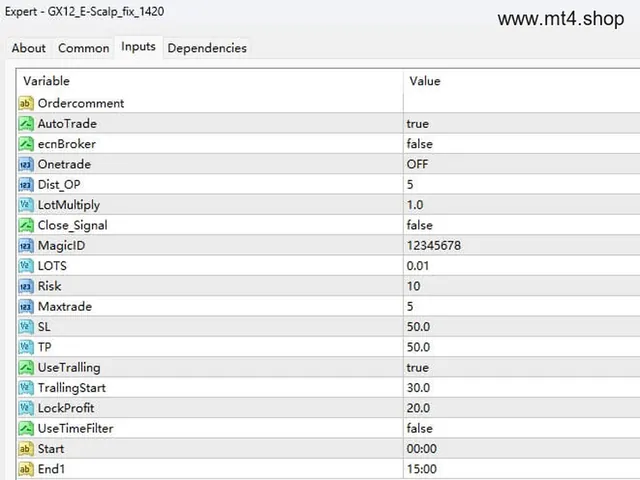Click the Onetrade integer icon
The image size is (640, 480).
tap(26, 164)
